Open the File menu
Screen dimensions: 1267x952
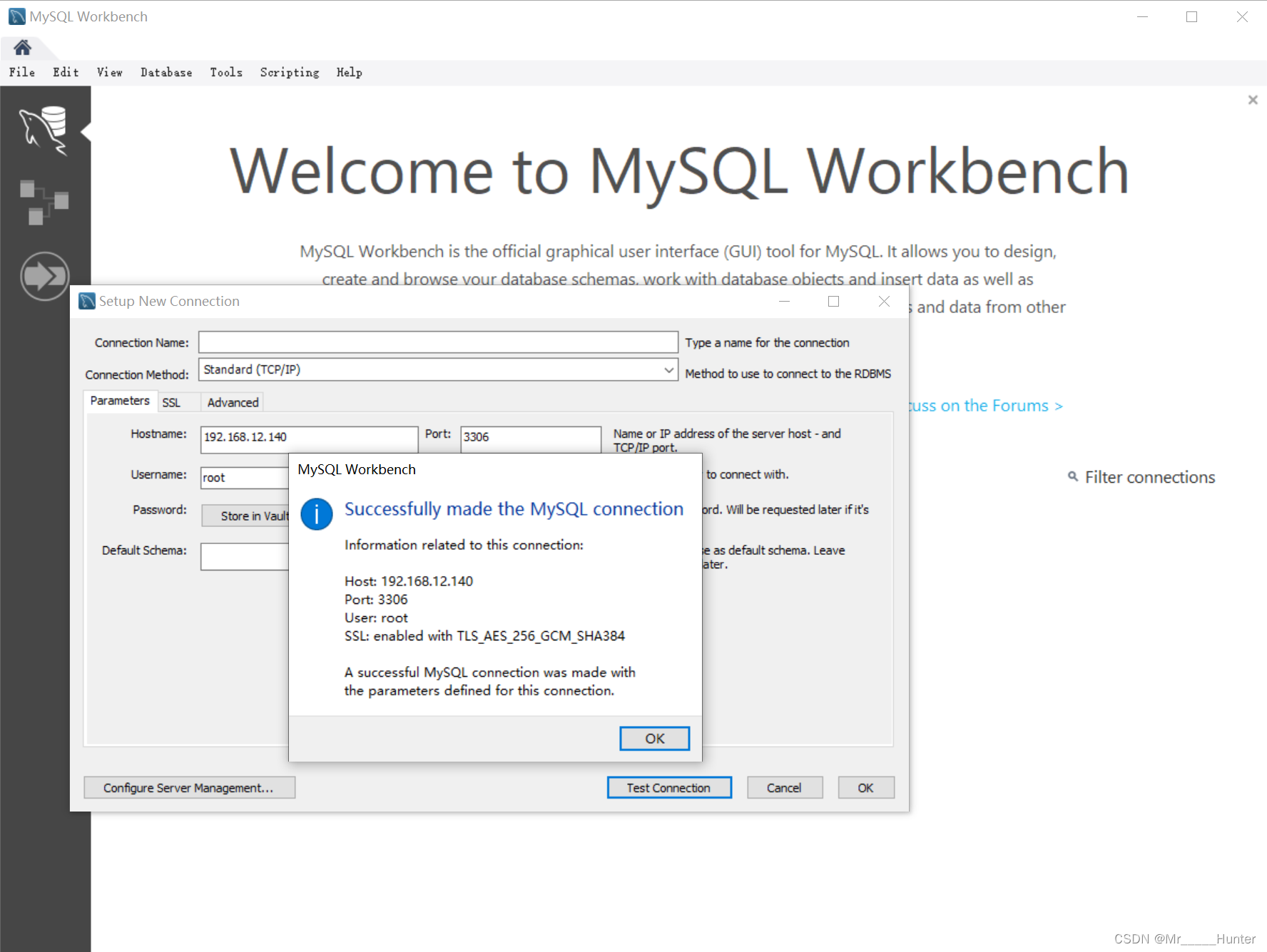point(22,72)
